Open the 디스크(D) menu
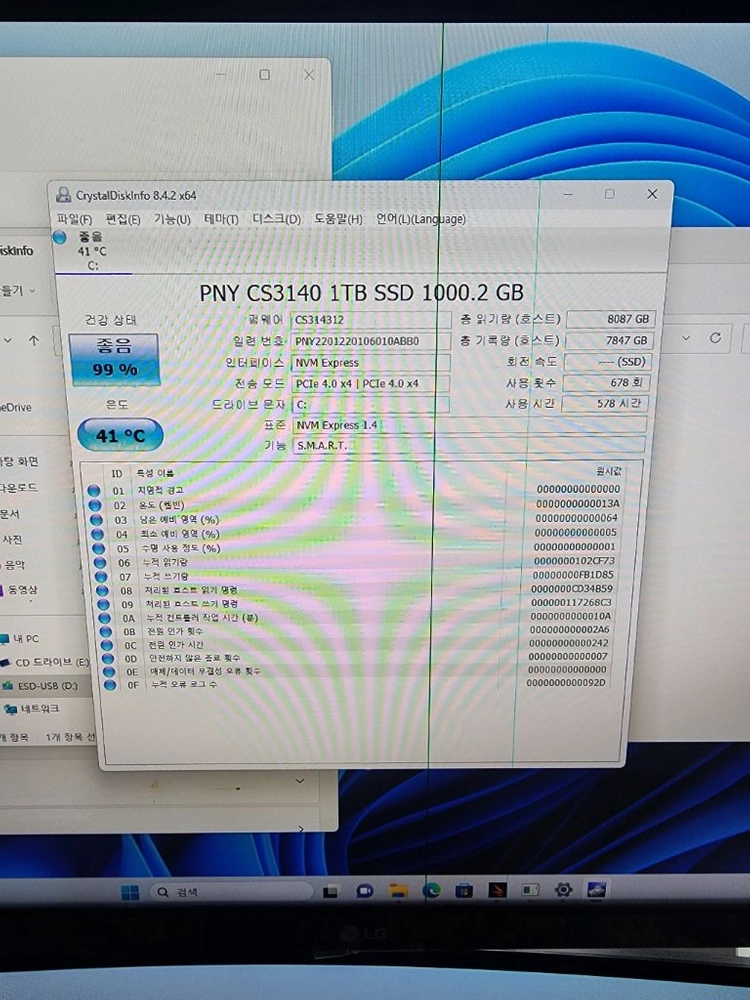 pyautogui.click(x=277, y=219)
